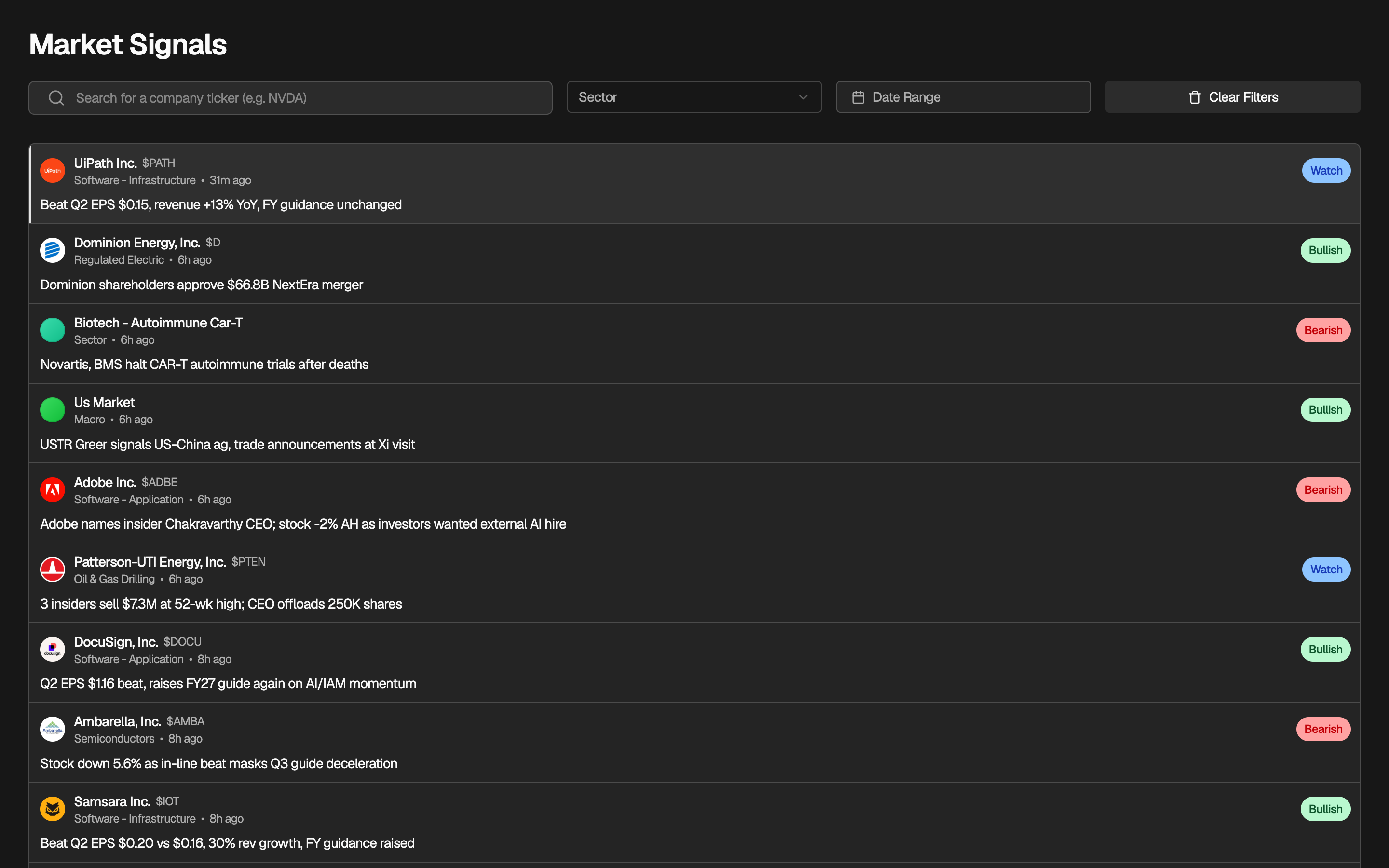Click the Ambarella logo icon
The height and width of the screenshot is (868, 1389).
(52, 729)
